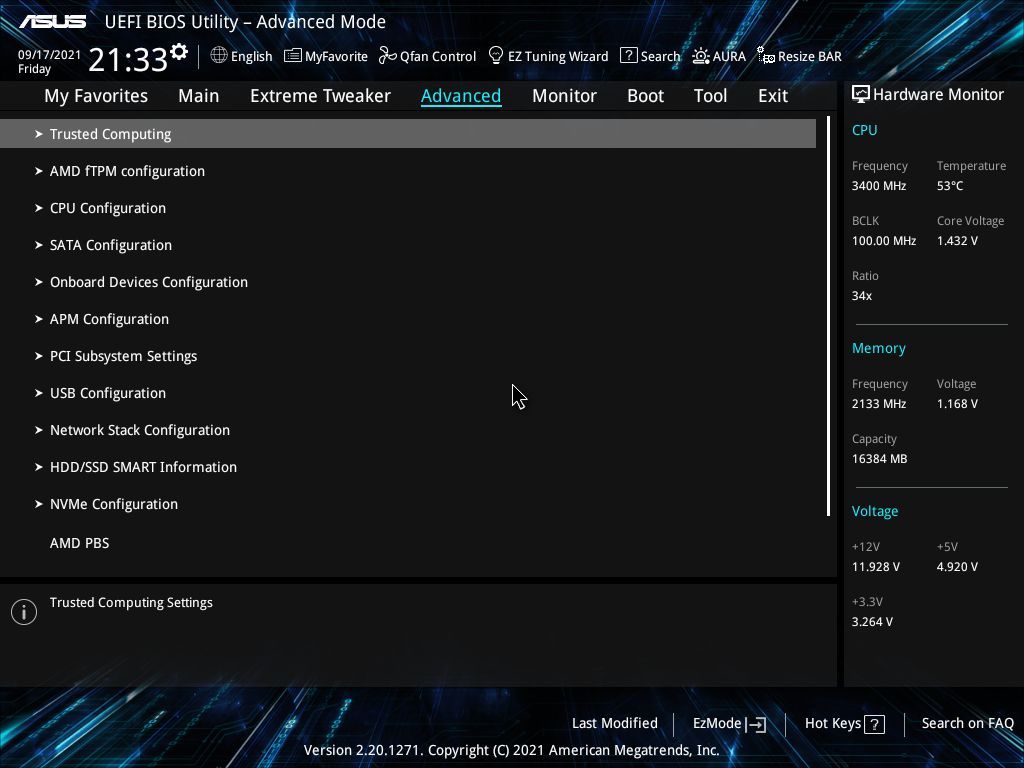Click the Hot Keys question-mark box
The image size is (1024, 768).
click(874, 724)
